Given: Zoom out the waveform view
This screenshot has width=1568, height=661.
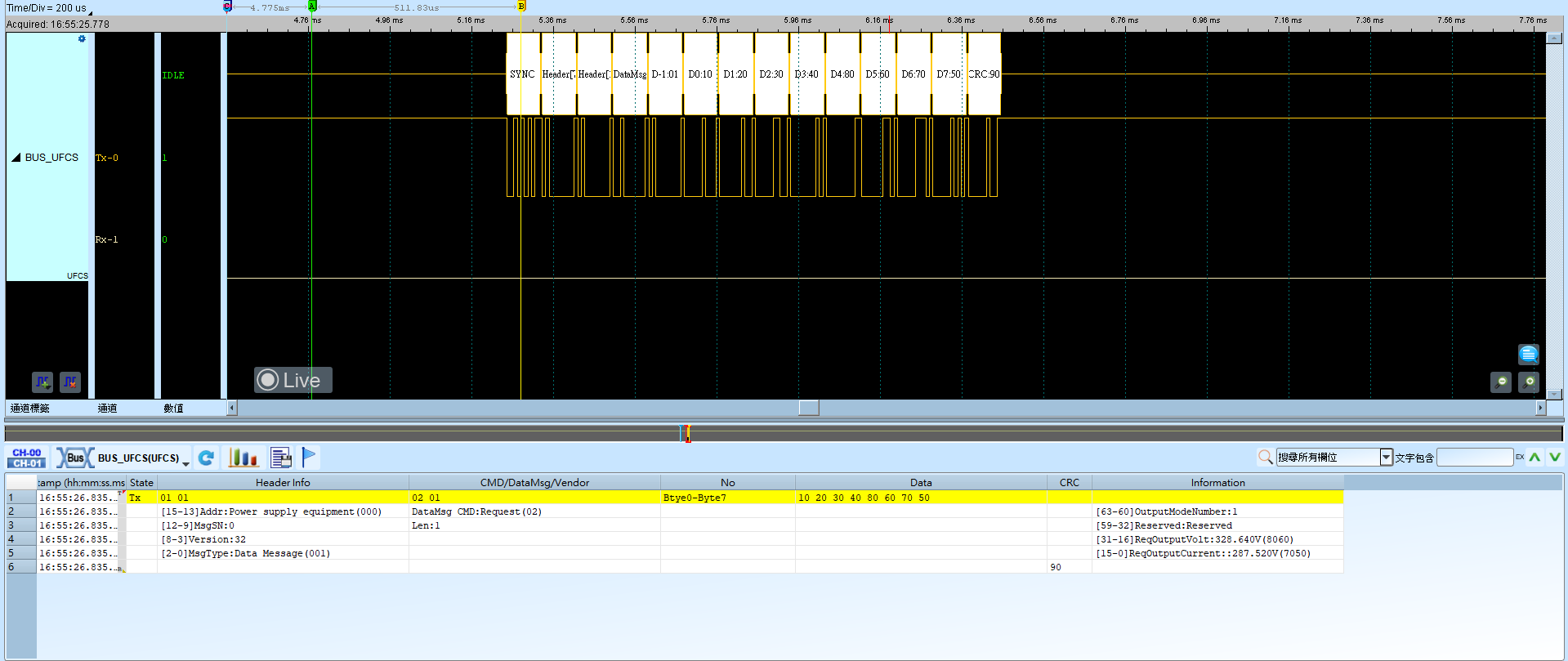Looking at the screenshot, I should pos(1501,382).
